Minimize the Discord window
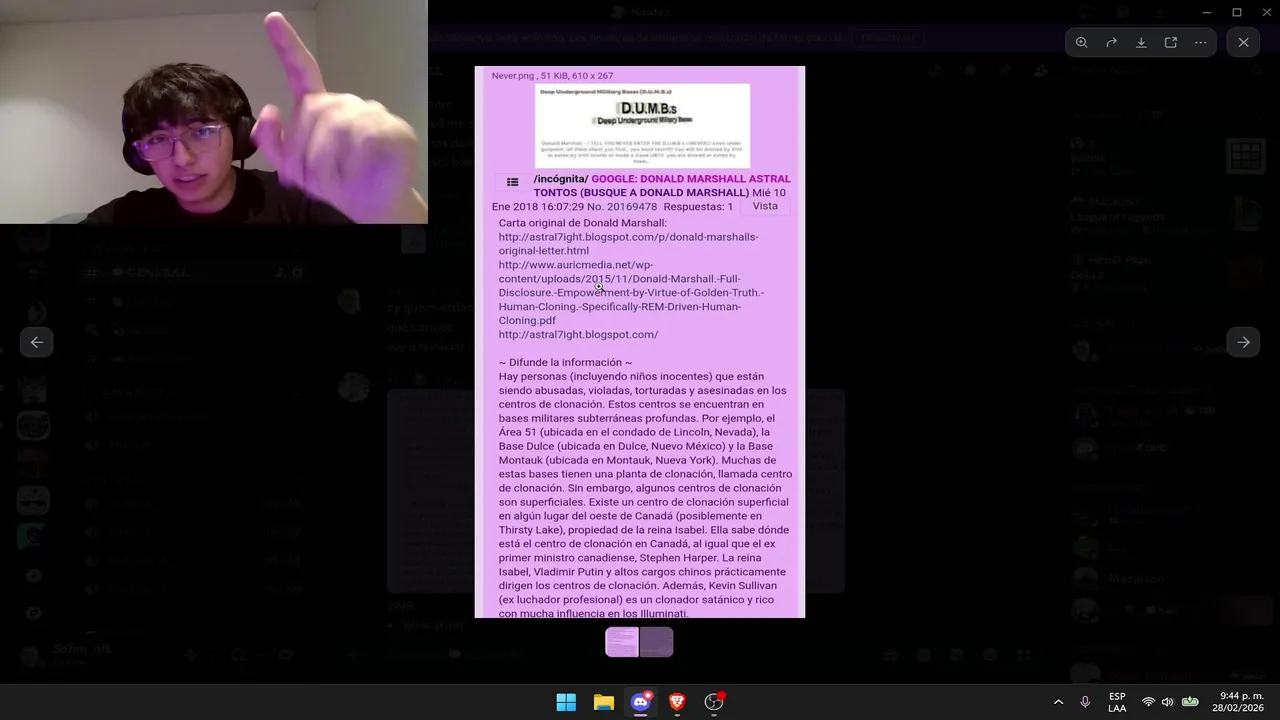1280x720 pixels. [x=1206, y=12]
